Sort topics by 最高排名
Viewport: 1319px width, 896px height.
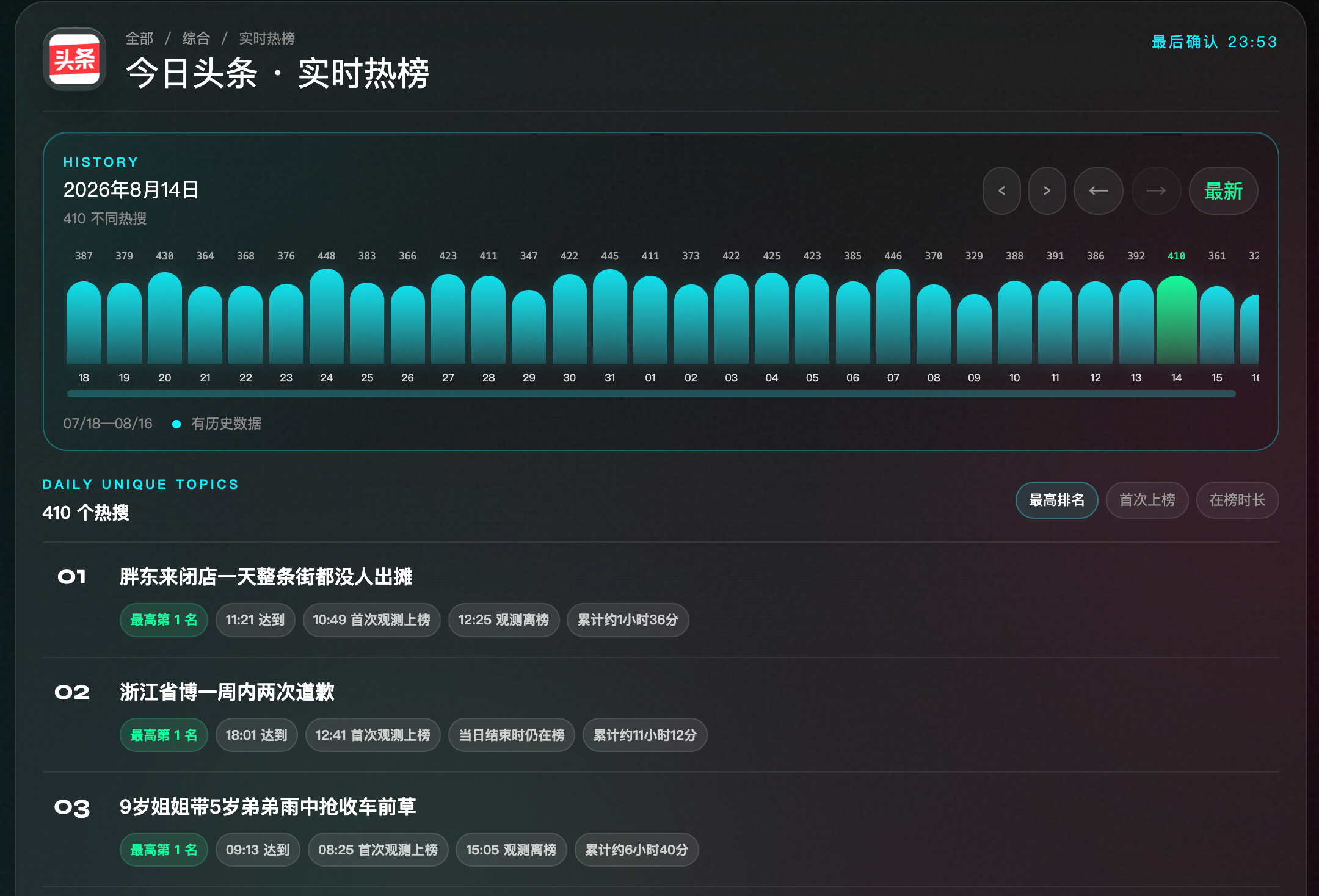1056,500
